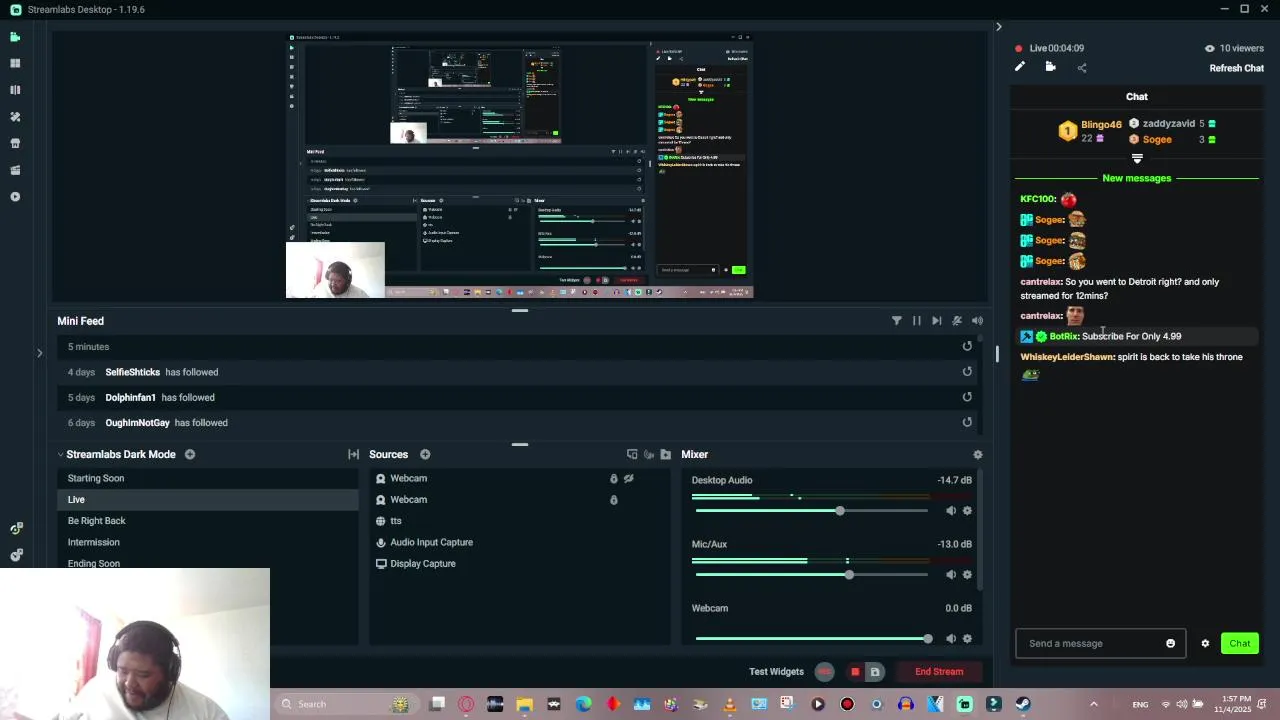1280x720 pixels.
Task: Mute Webcam audio in Mixer
Action: point(951,638)
